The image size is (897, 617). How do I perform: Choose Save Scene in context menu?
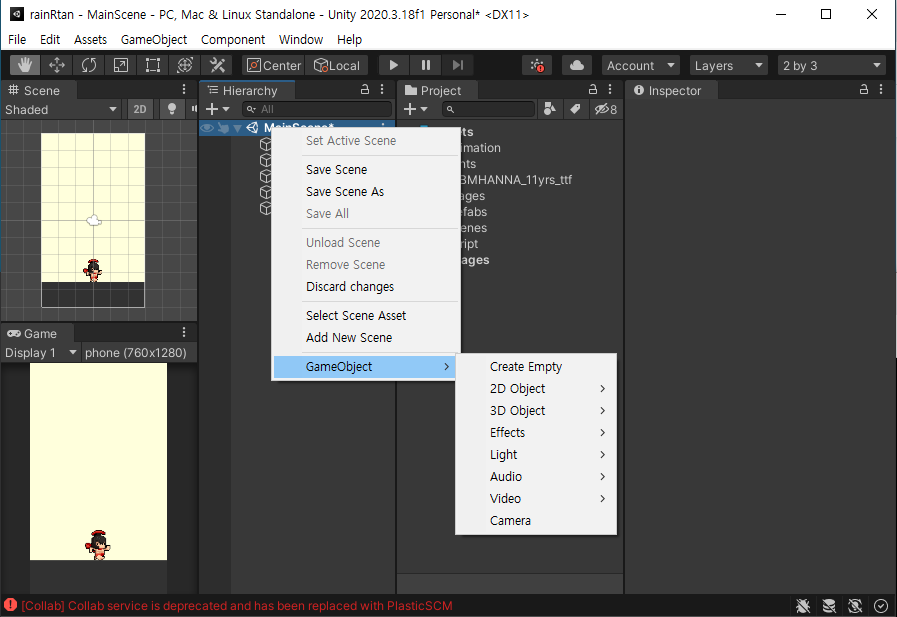pos(364,169)
